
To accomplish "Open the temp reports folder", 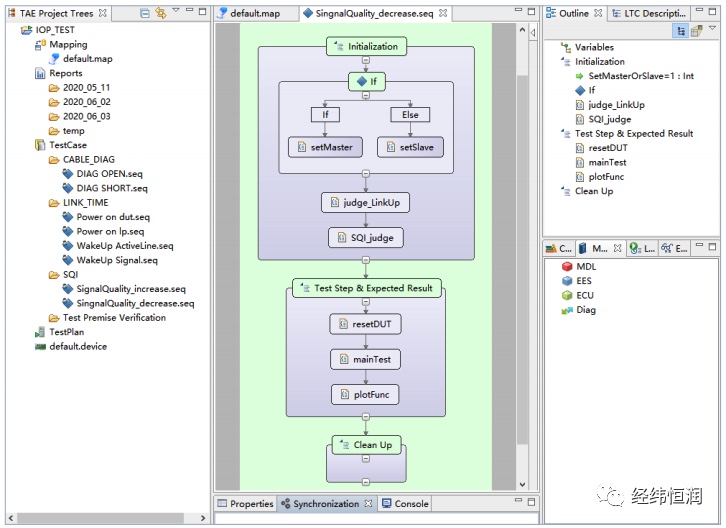I will point(67,131).
